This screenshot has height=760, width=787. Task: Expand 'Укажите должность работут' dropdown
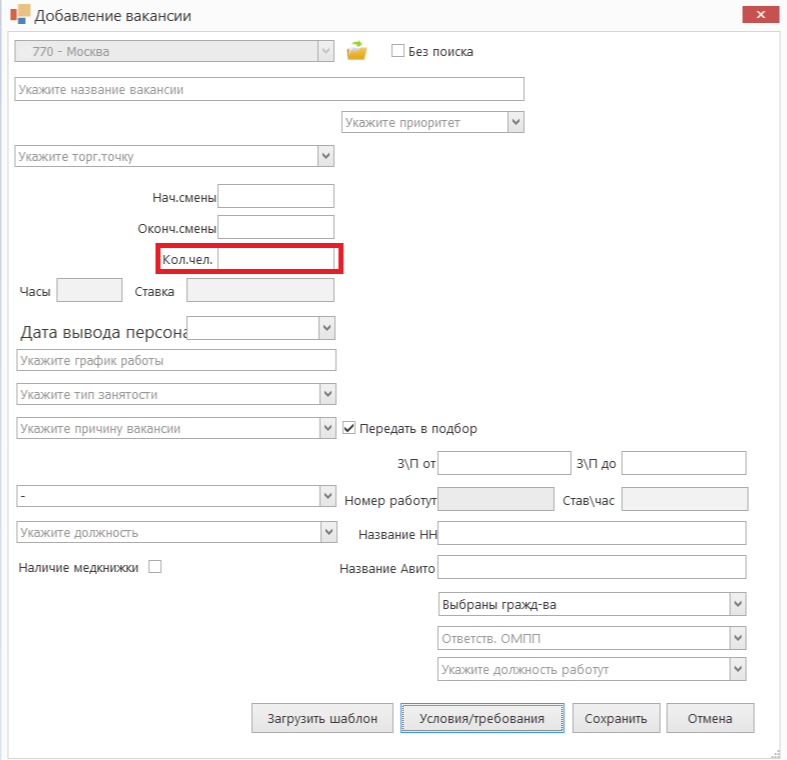tap(738, 669)
